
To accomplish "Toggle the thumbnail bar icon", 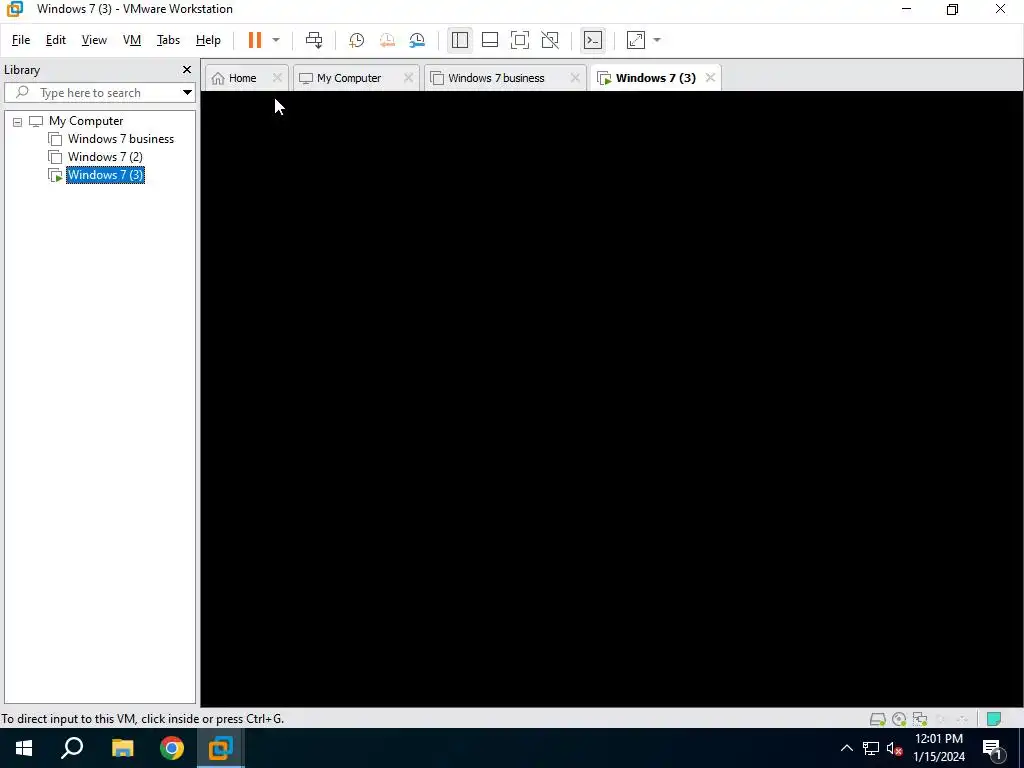I will coord(490,40).
